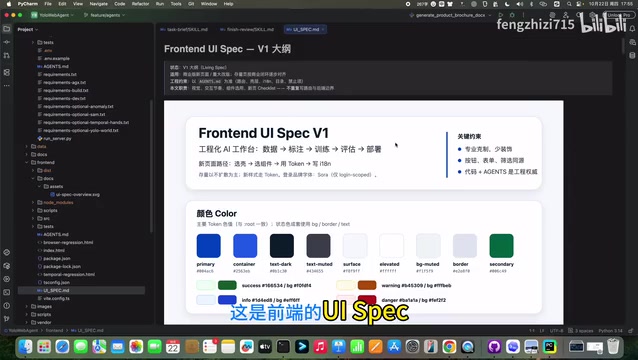Open the Structure tool window icon
This screenshot has width=638, height=360.
coord(7,72)
